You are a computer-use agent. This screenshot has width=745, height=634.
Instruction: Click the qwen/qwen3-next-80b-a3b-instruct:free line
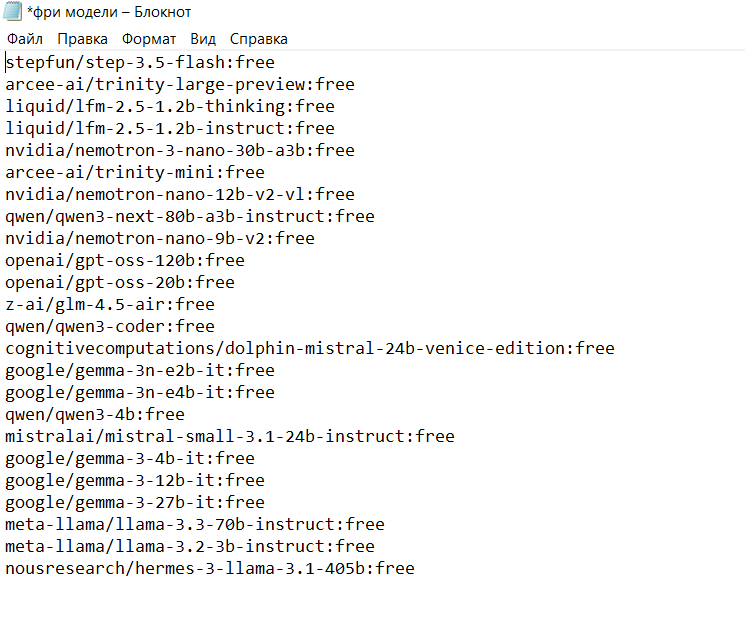pyautogui.click(x=190, y=216)
